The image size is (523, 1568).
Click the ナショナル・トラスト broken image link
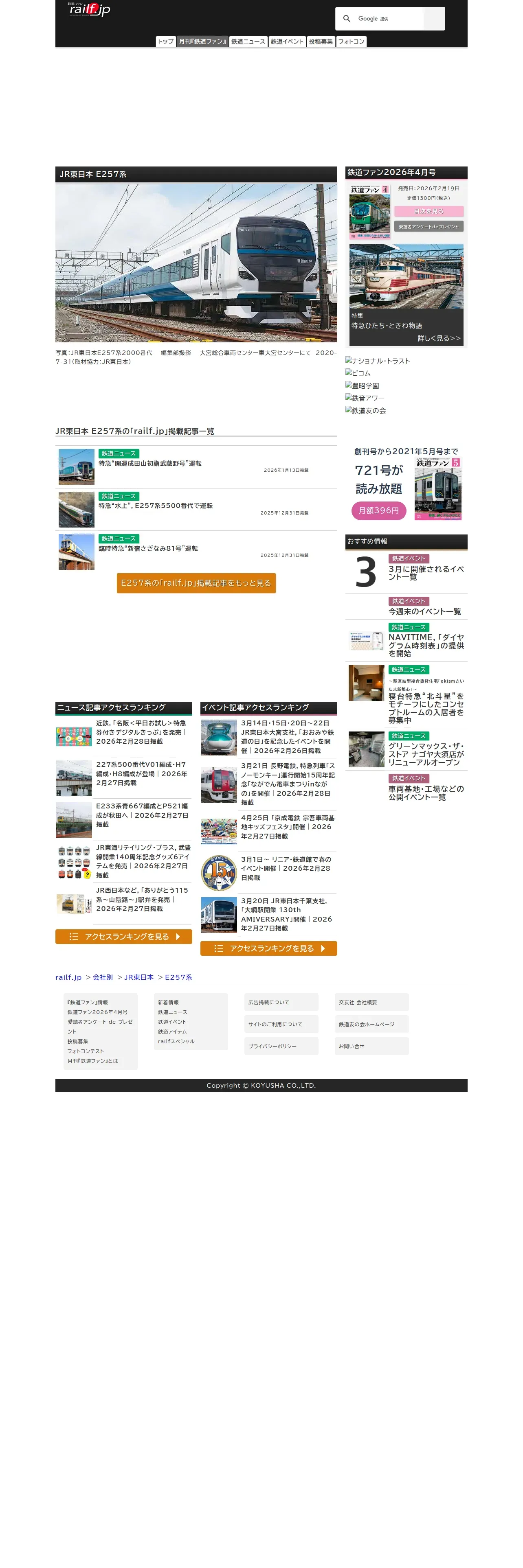(378, 361)
